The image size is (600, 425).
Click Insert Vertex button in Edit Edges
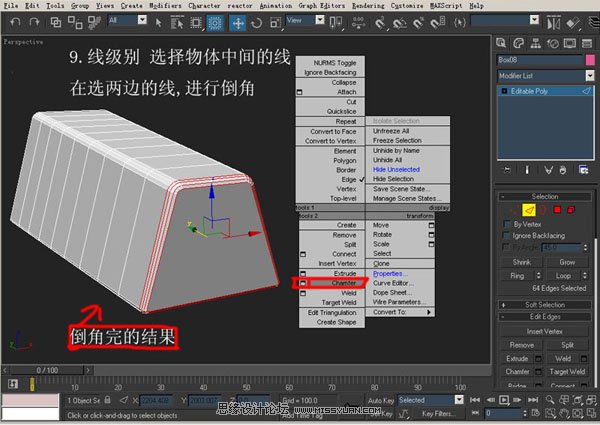[x=545, y=331]
